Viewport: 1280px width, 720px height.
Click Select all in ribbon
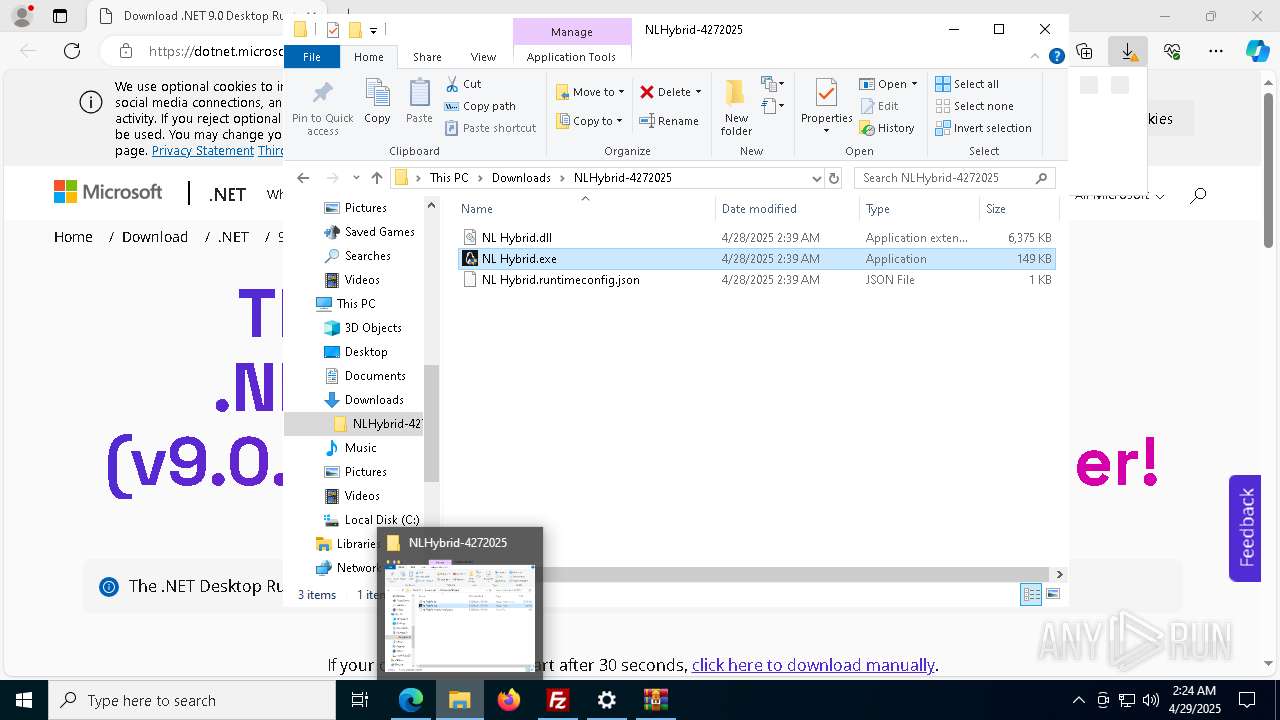pyautogui.click(x=967, y=84)
